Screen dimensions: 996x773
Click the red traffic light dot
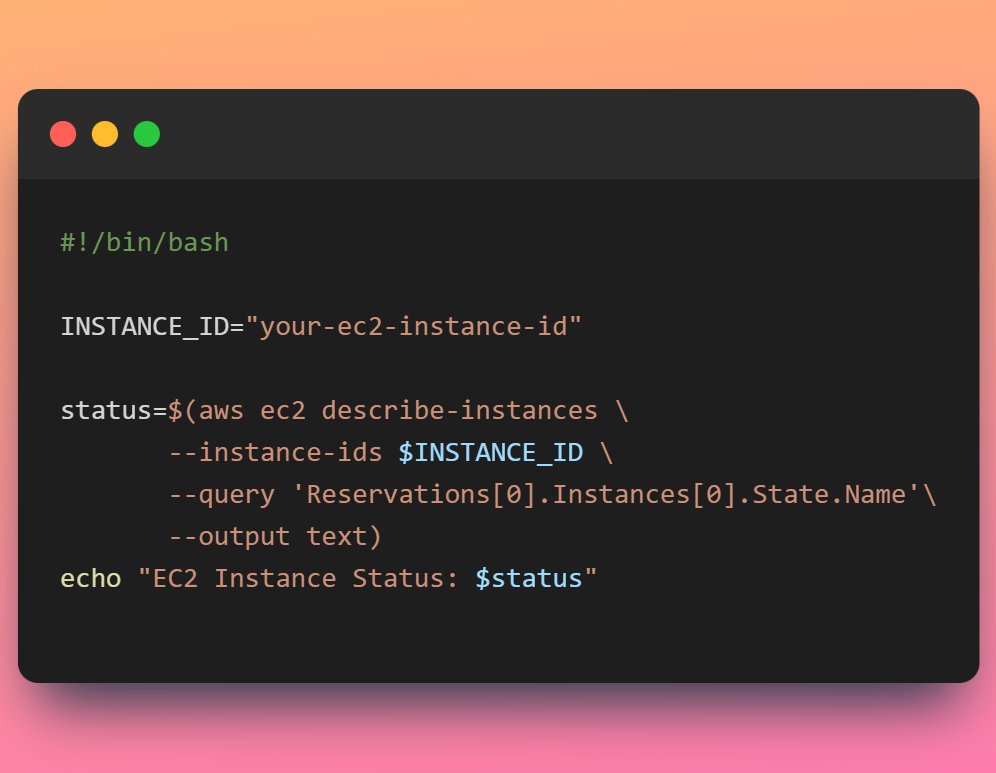click(x=63, y=133)
